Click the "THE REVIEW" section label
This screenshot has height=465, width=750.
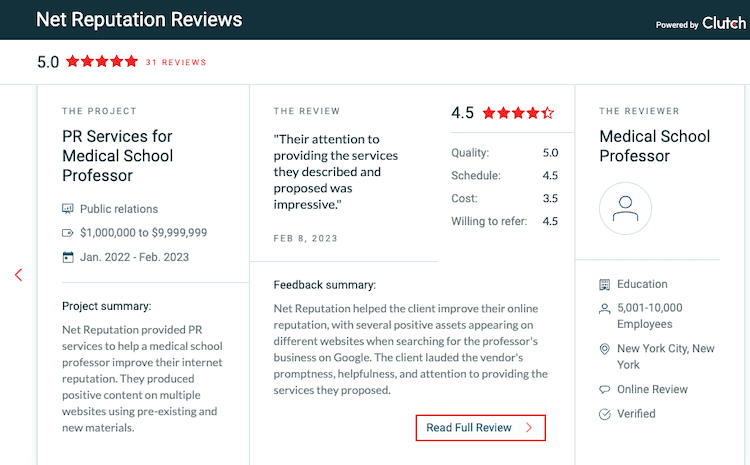(x=307, y=111)
